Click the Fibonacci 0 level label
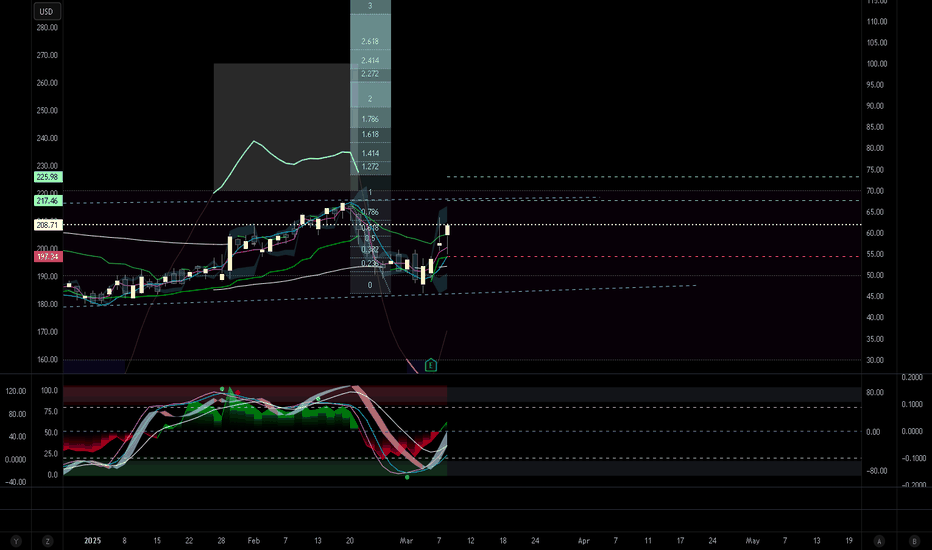Screen dimensions: 932x550 point(370,285)
